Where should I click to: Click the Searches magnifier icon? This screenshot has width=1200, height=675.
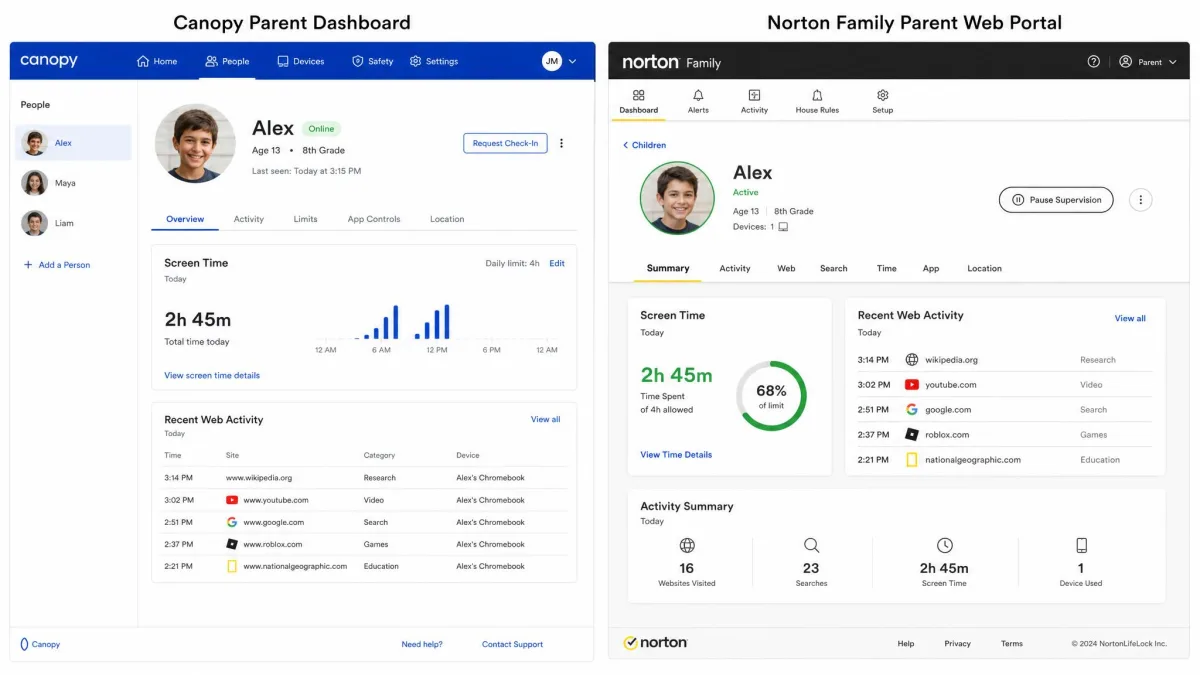point(811,546)
